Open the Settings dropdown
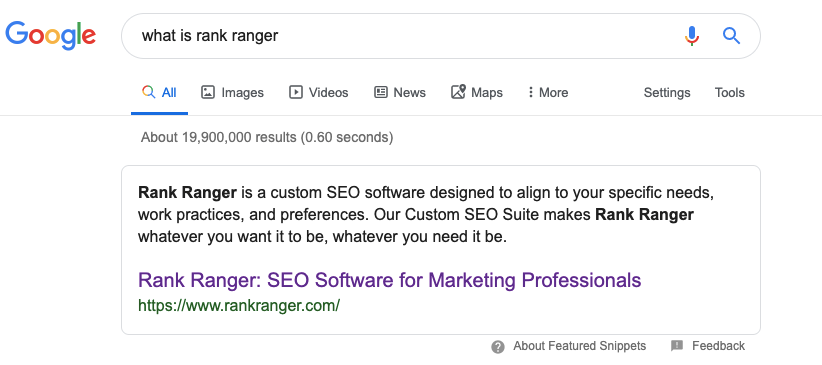The width and height of the screenshot is (822, 365). [x=667, y=92]
